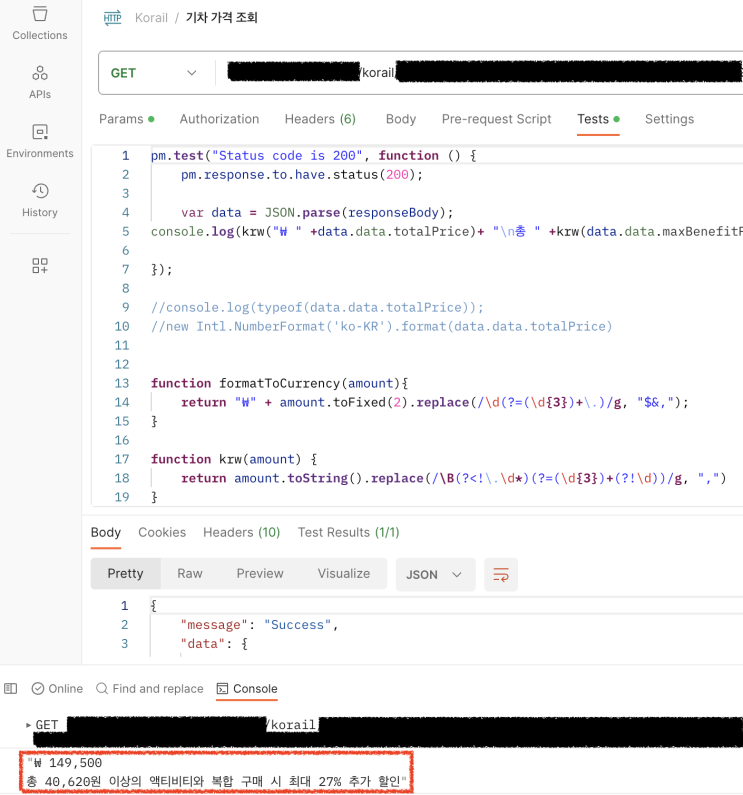The height and width of the screenshot is (795, 743).
Task: Open the Pre-request Script tab
Action: pyautogui.click(x=496, y=119)
